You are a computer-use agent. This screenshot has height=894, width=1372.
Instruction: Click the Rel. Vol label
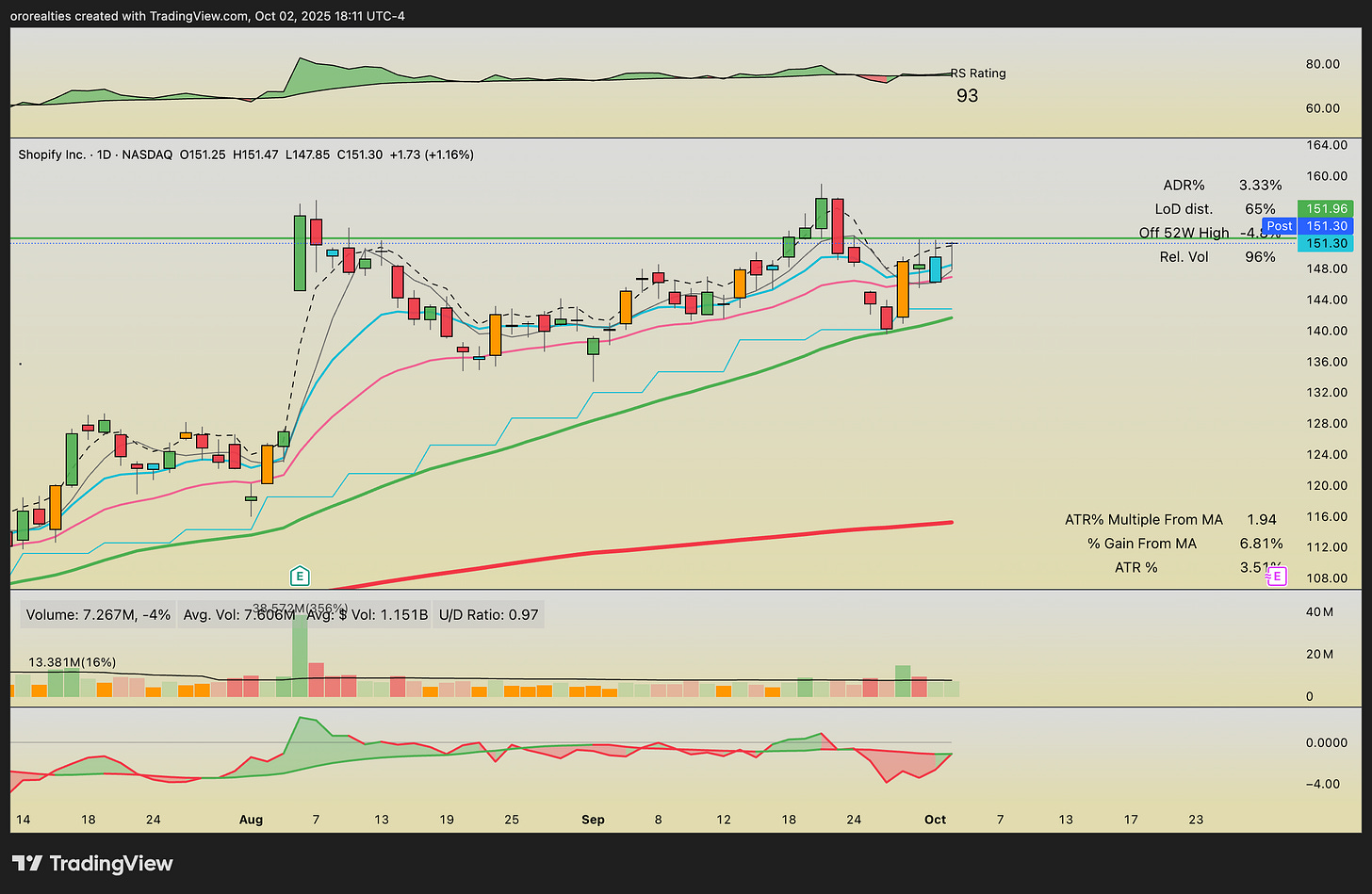tap(1184, 256)
